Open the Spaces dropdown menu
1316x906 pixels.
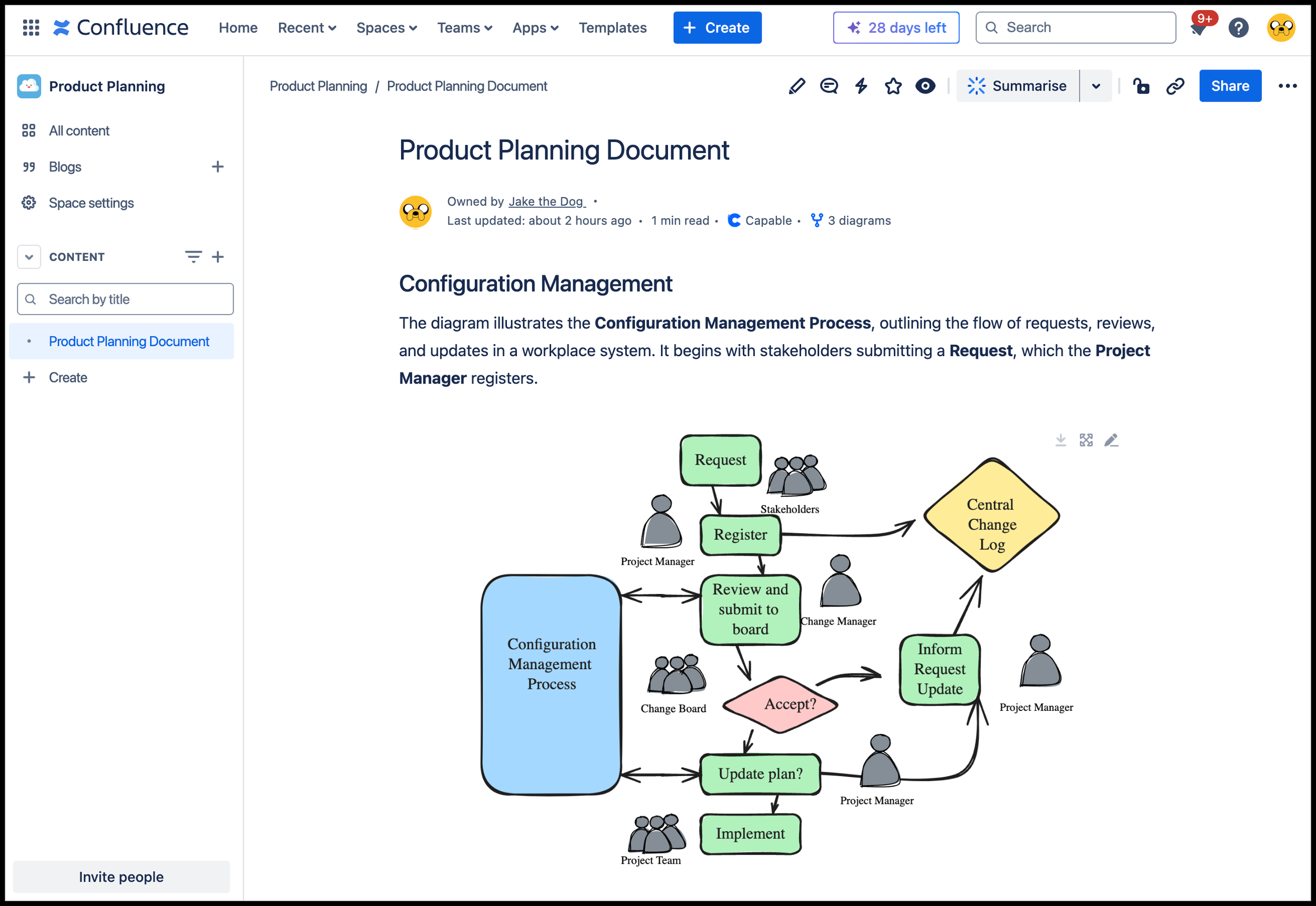click(x=386, y=27)
